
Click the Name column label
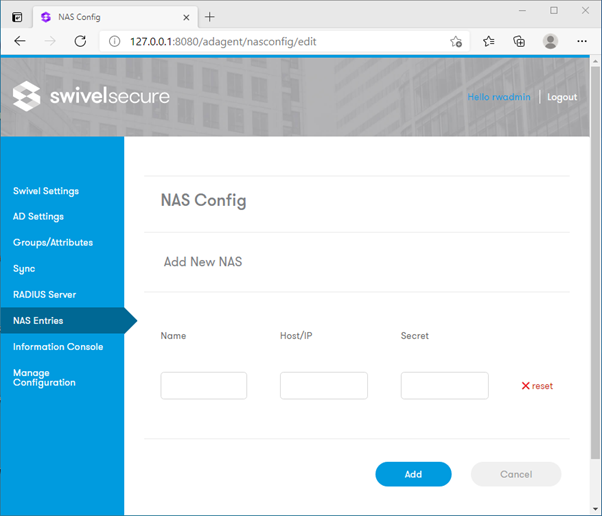click(173, 336)
